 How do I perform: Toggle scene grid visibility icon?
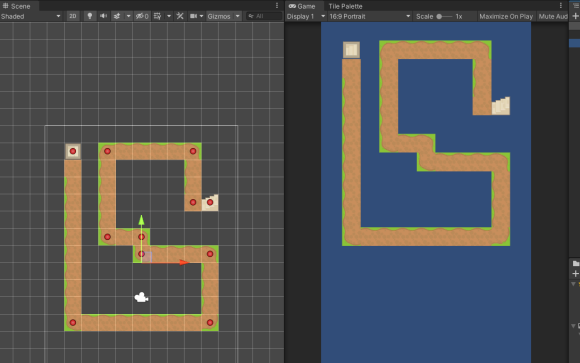pos(158,16)
